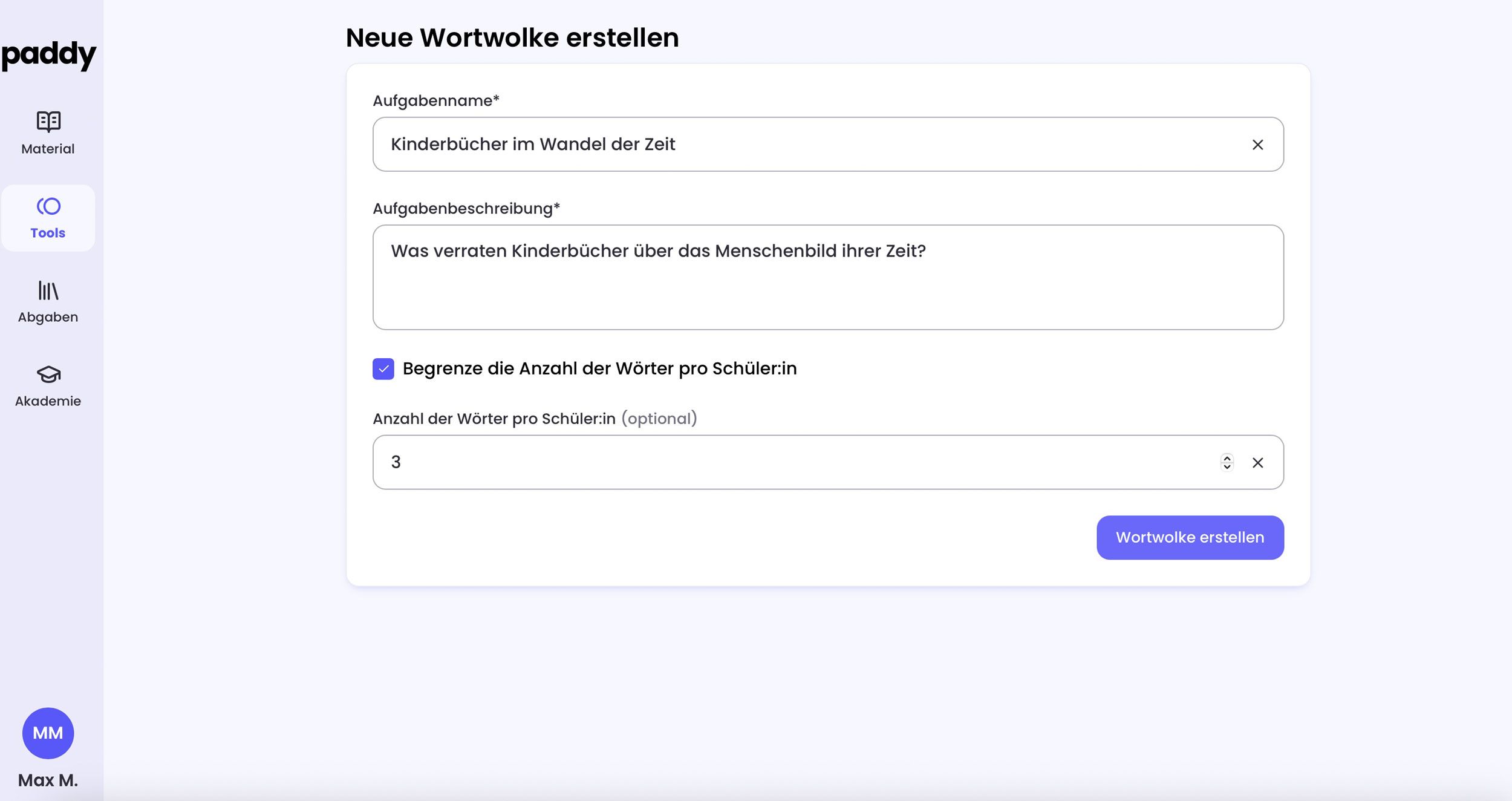Clear the Aufgabenname field with its X

tap(1257, 145)
